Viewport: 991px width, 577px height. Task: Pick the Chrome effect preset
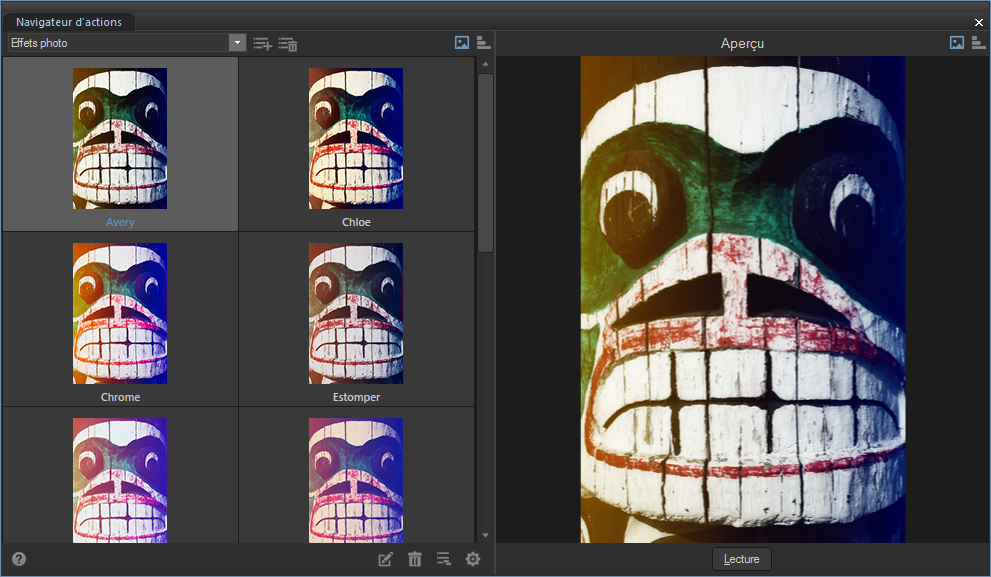120,315
